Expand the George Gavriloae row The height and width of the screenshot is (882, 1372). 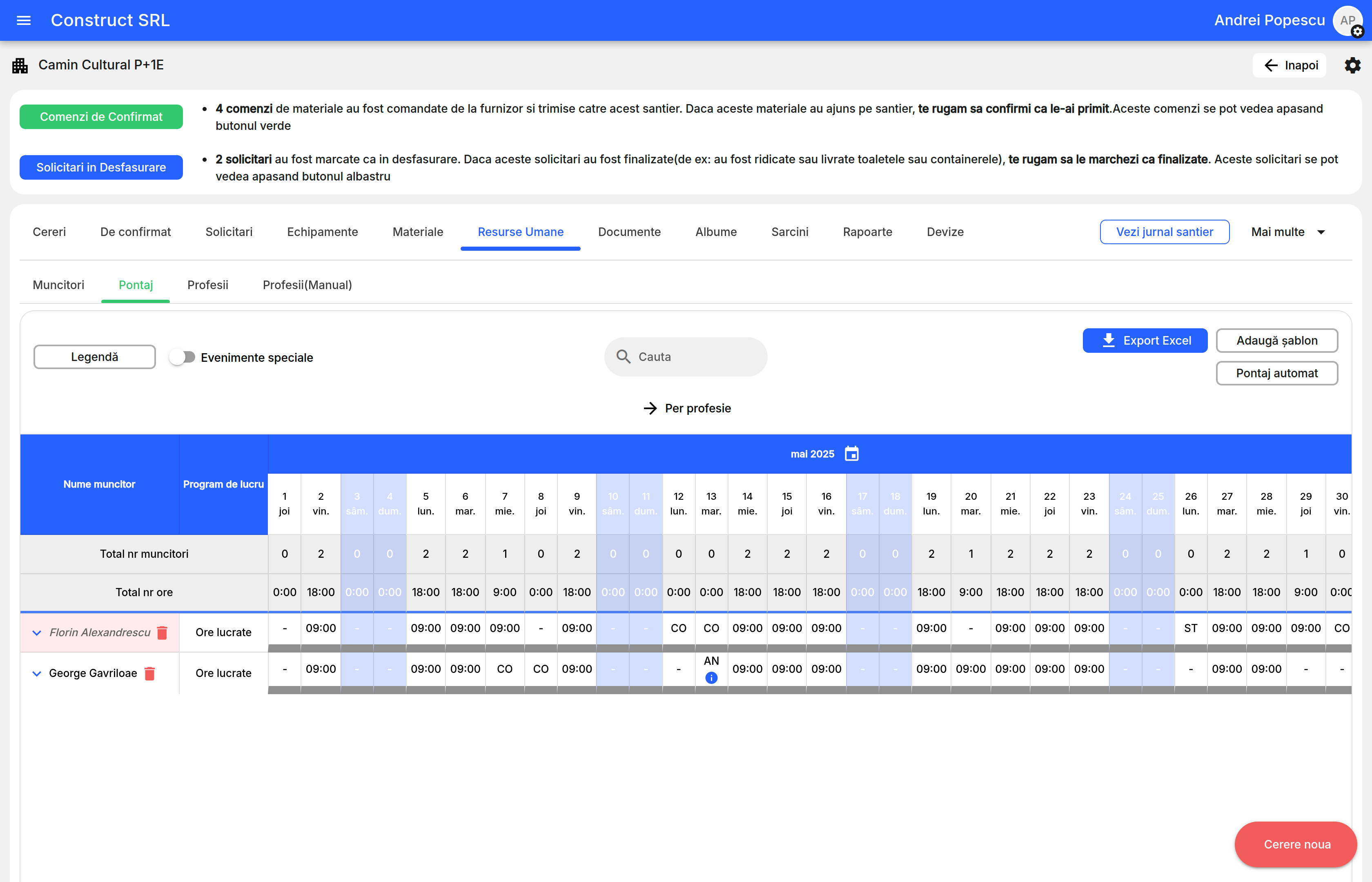click(x=37, y=673)
